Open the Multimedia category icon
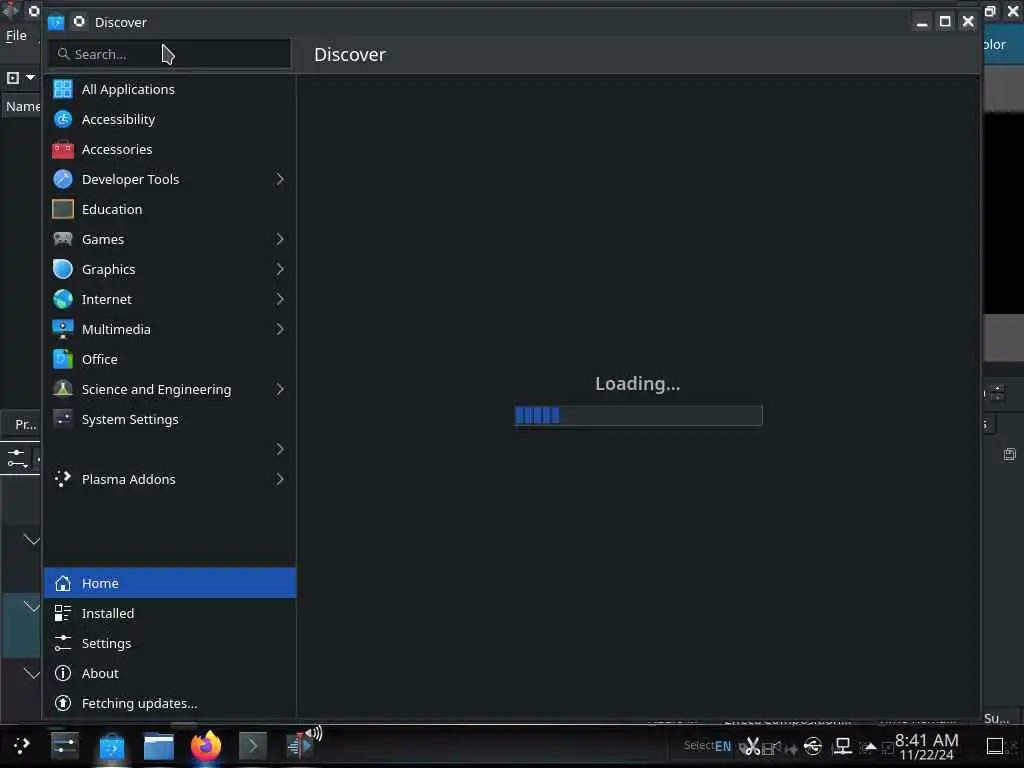Screen dimensions: 1024x768 click(x=63, y=329)
